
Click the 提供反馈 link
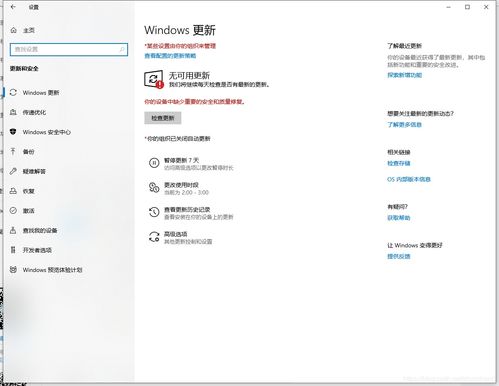pos(399,257)
